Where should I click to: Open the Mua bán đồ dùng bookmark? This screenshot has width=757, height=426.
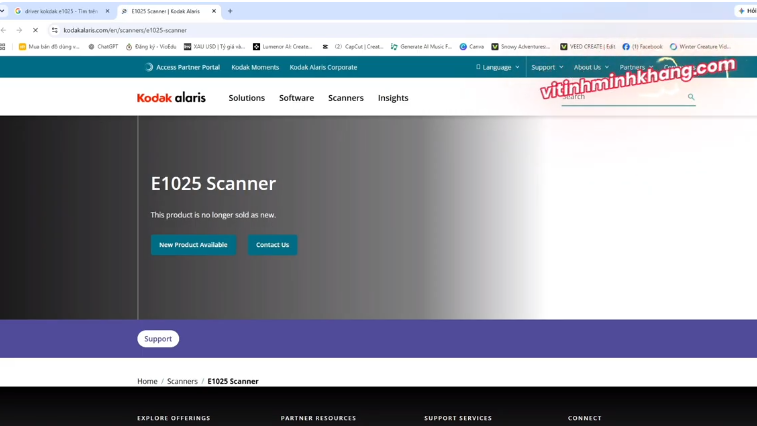click(49, 47)
